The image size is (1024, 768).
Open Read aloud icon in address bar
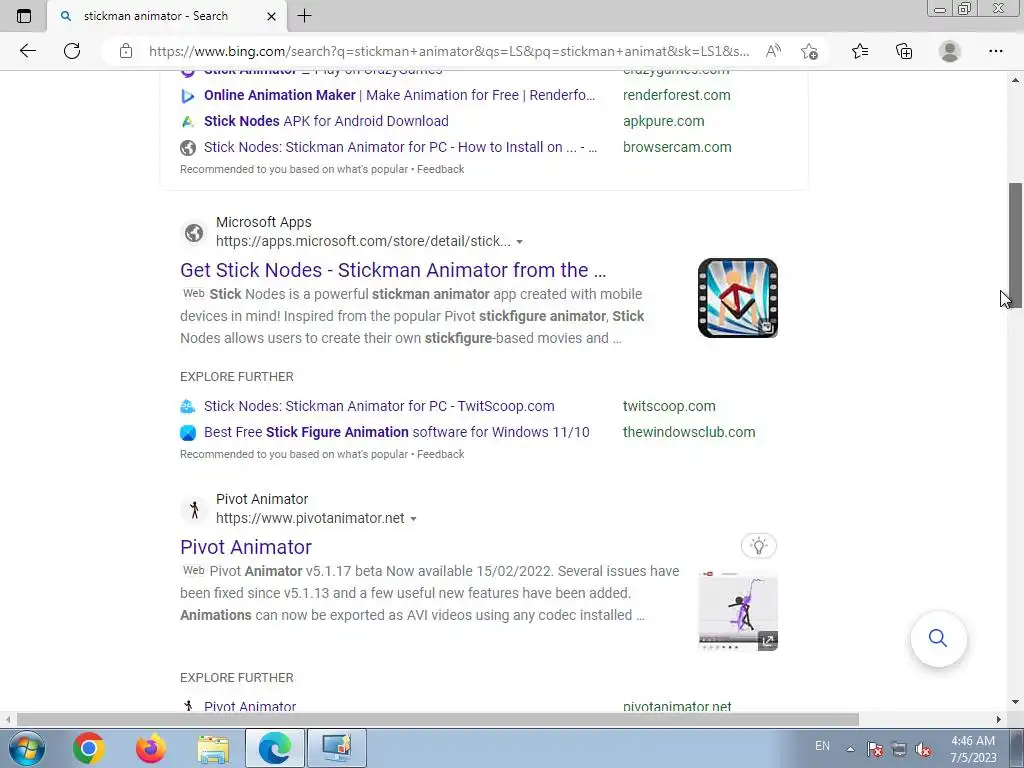click(x=773, y=51)
